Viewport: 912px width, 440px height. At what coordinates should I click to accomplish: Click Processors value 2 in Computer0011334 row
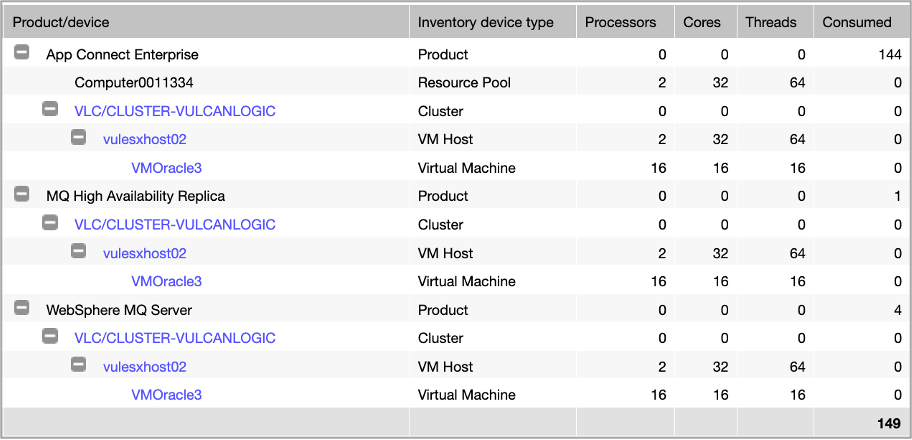click(662, 83)
